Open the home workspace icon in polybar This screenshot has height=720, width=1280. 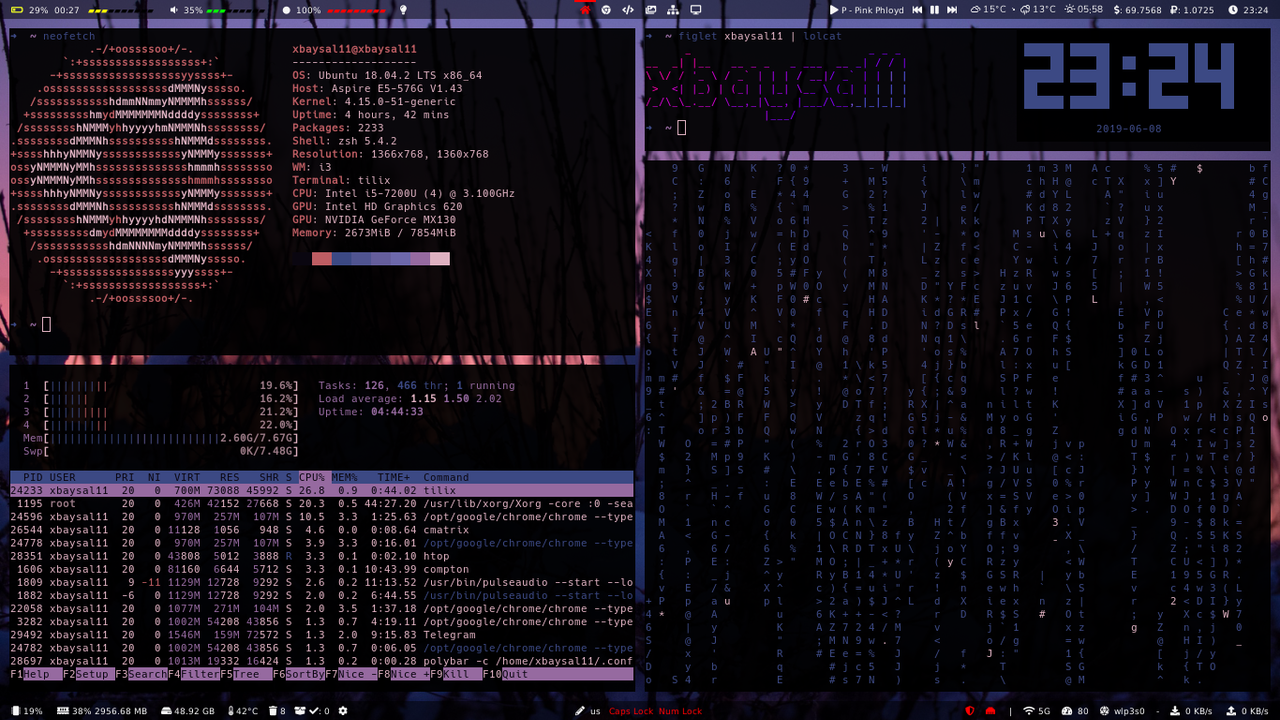(585, 9)
